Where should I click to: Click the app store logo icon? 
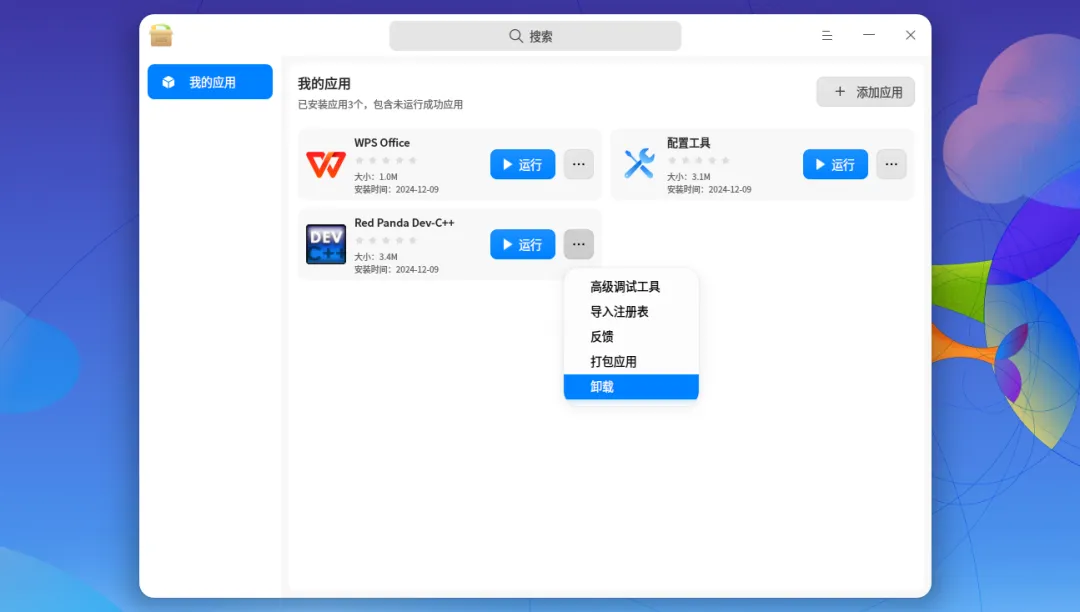click(x=161, y=35)
